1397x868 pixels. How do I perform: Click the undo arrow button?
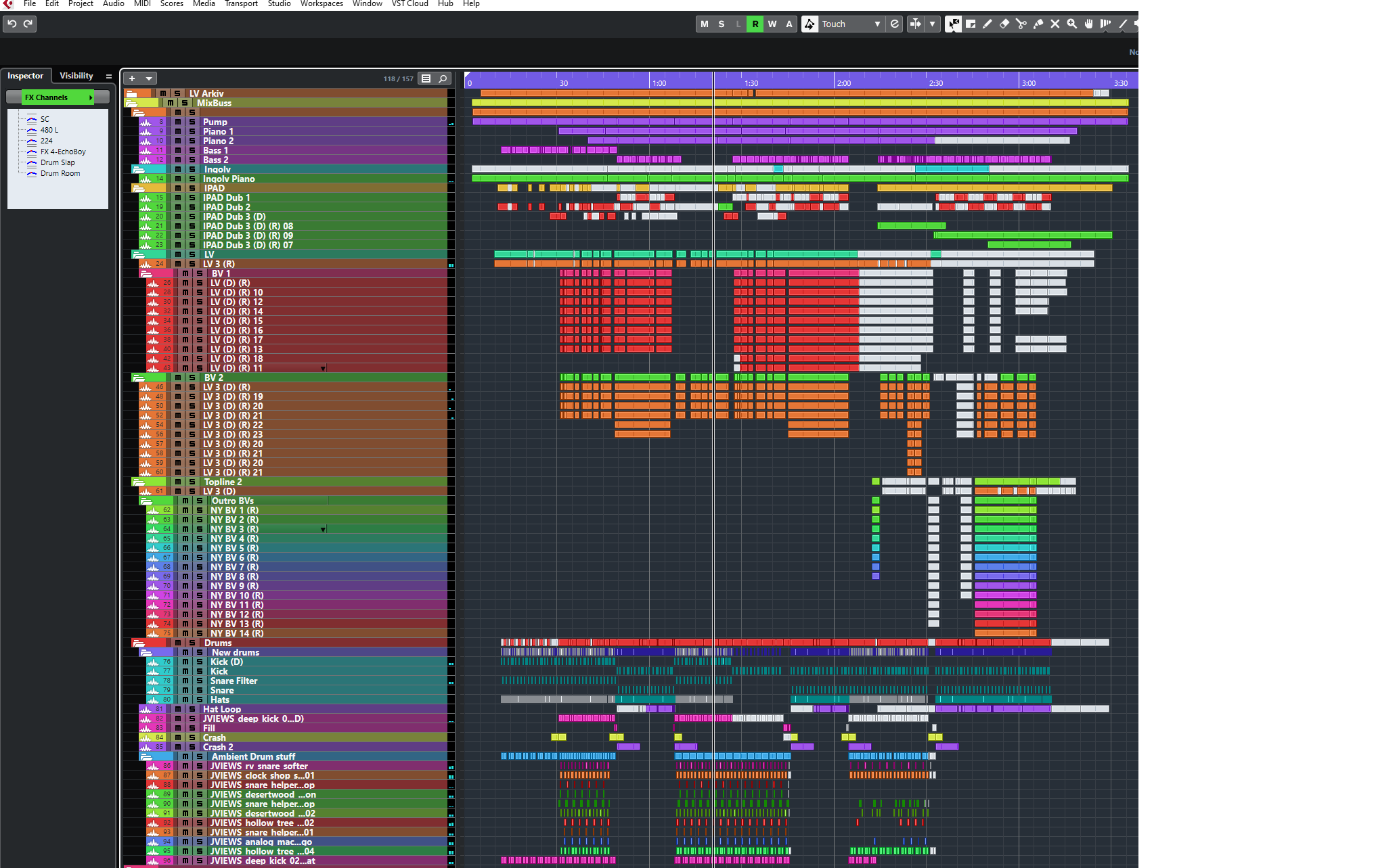click(12, 24)
